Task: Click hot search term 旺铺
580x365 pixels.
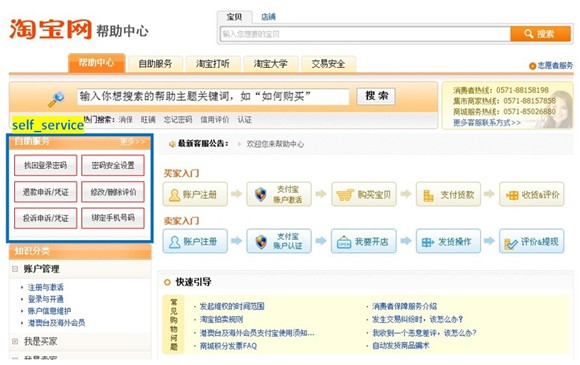Action: [148, 119]
